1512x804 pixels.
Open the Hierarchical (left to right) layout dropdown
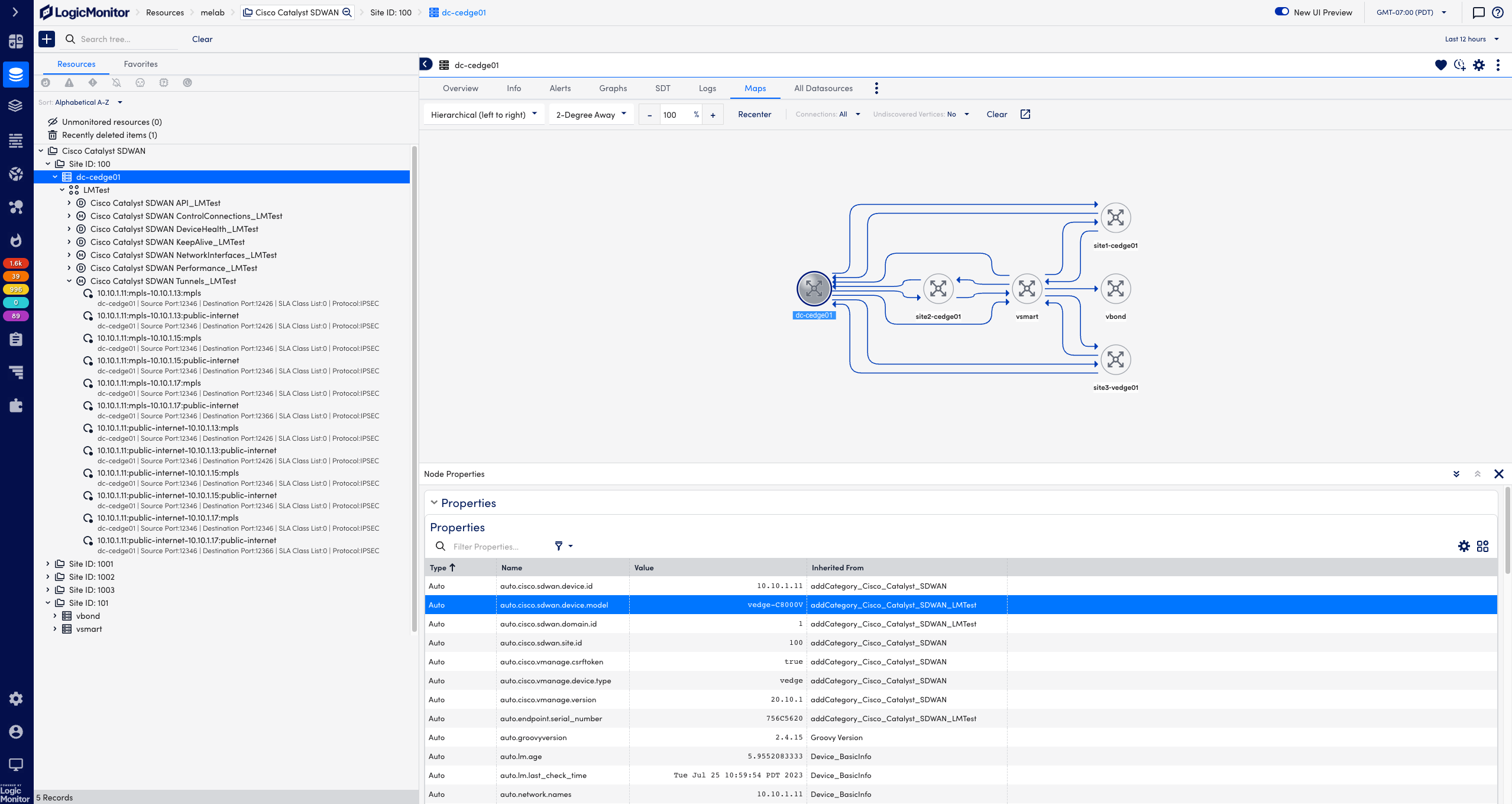[483, 114]
